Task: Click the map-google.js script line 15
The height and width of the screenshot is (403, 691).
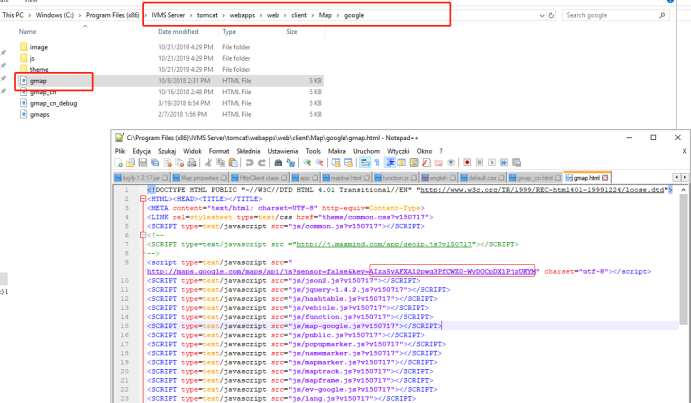Action: pos(294,326)
